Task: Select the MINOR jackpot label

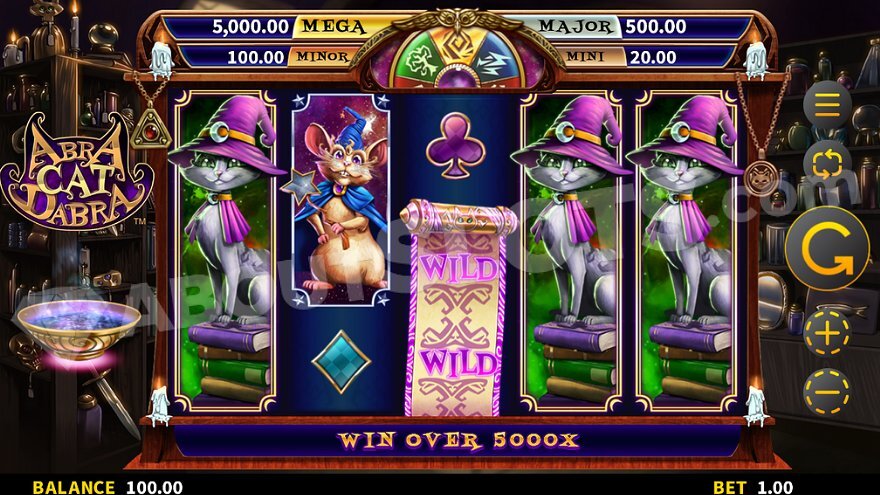Action: click(322, 57)
